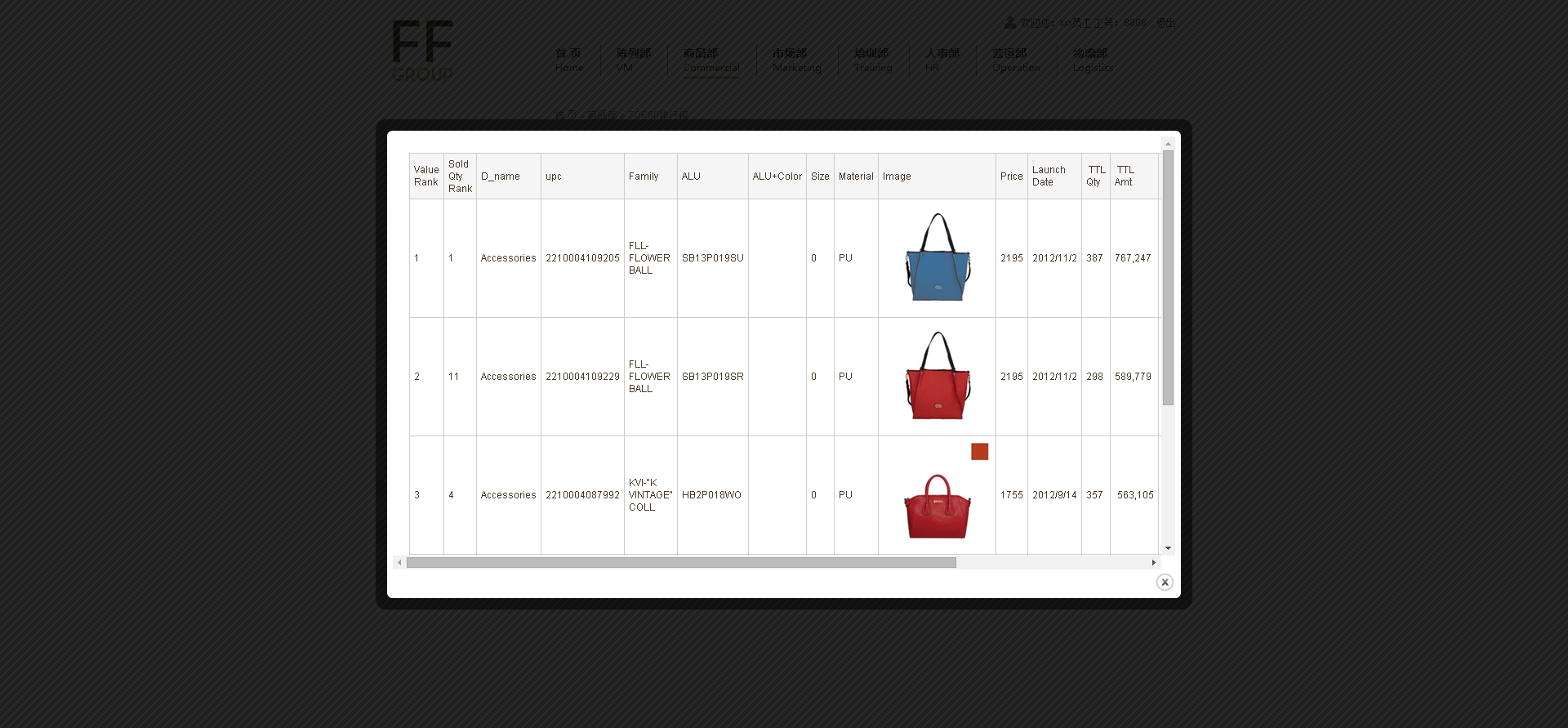
Task: Click the vertical scrollbar up arrow
Action: coord(1168,144)
